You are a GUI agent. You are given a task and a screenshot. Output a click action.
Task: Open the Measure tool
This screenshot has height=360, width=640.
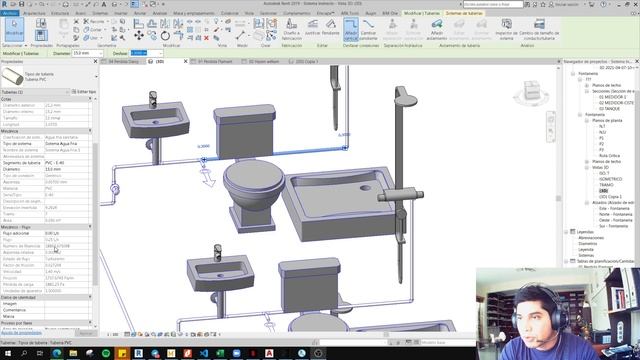click(241, 35)
